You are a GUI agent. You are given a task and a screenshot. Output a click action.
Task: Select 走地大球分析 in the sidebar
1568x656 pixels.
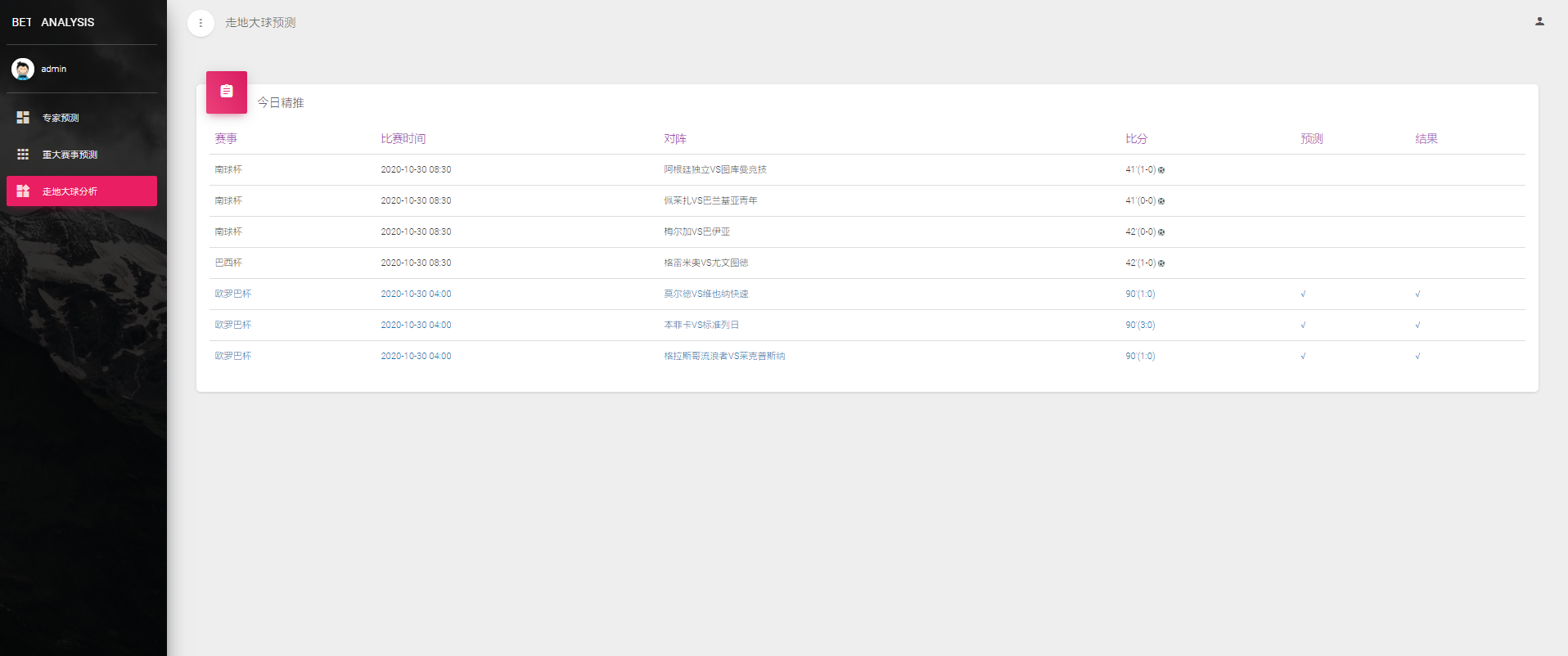coord(82,191)
